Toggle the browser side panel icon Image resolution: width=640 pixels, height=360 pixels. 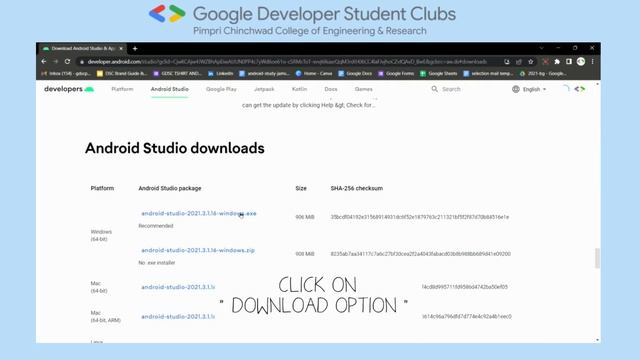point(569,62)
